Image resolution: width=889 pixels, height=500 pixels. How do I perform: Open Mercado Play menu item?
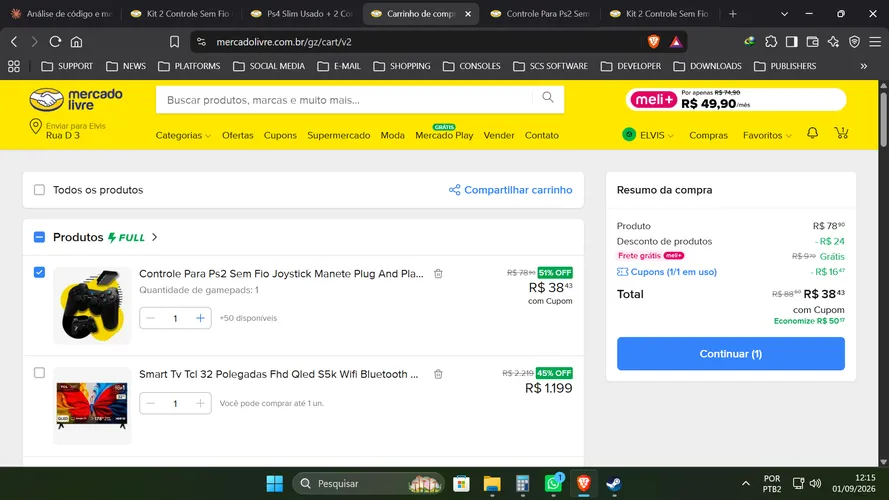tap(444, 134)
